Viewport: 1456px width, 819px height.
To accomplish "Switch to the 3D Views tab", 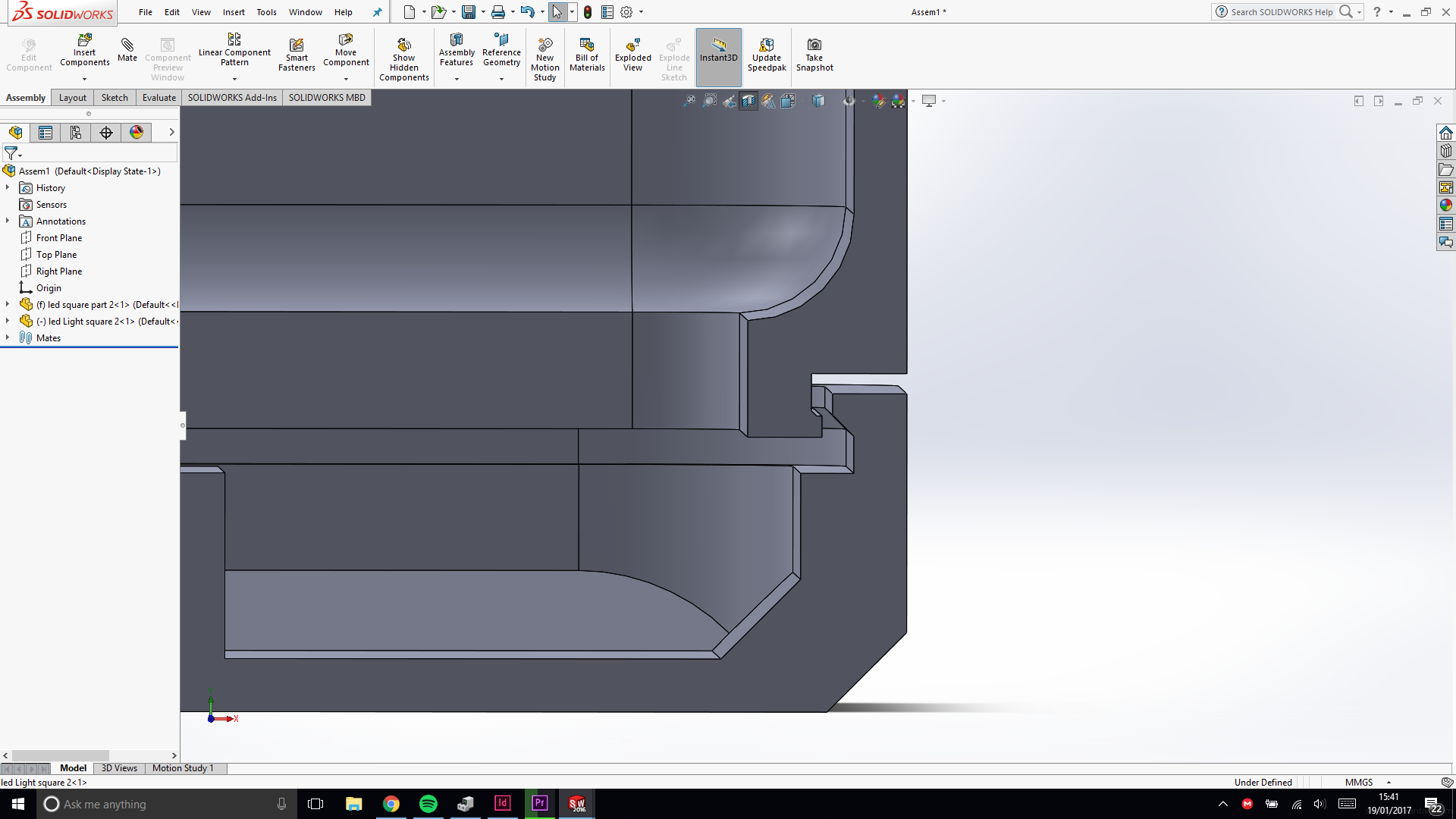I will pyautogui.click(x=119, y=768).
